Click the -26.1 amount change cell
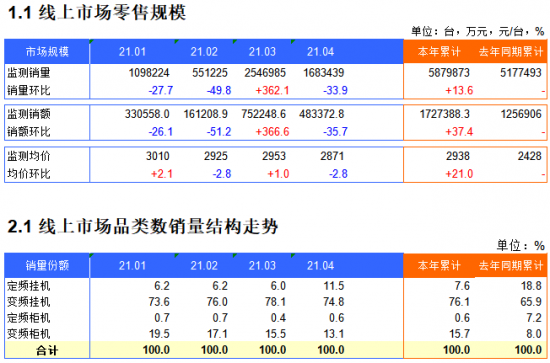The width and height of the screenshot is (550, 363). tap(161, 132)
